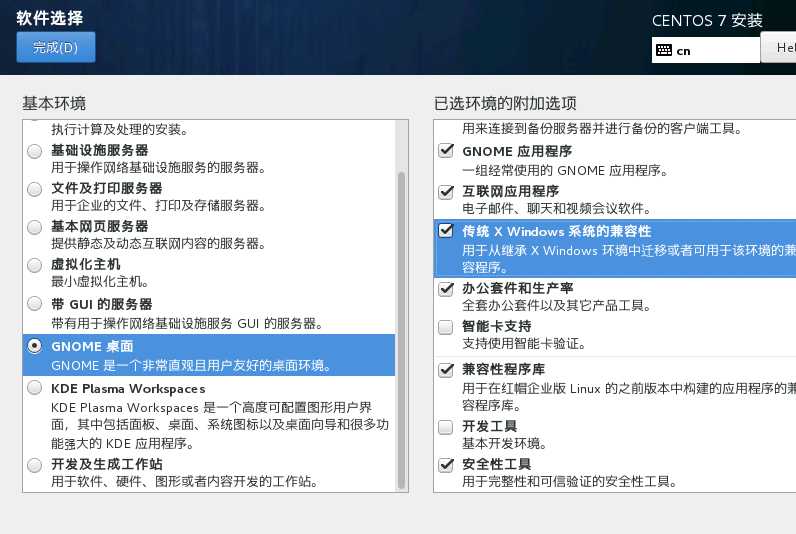
Task: Click the text 支持使用智能卡验证。
Action: 524,344
